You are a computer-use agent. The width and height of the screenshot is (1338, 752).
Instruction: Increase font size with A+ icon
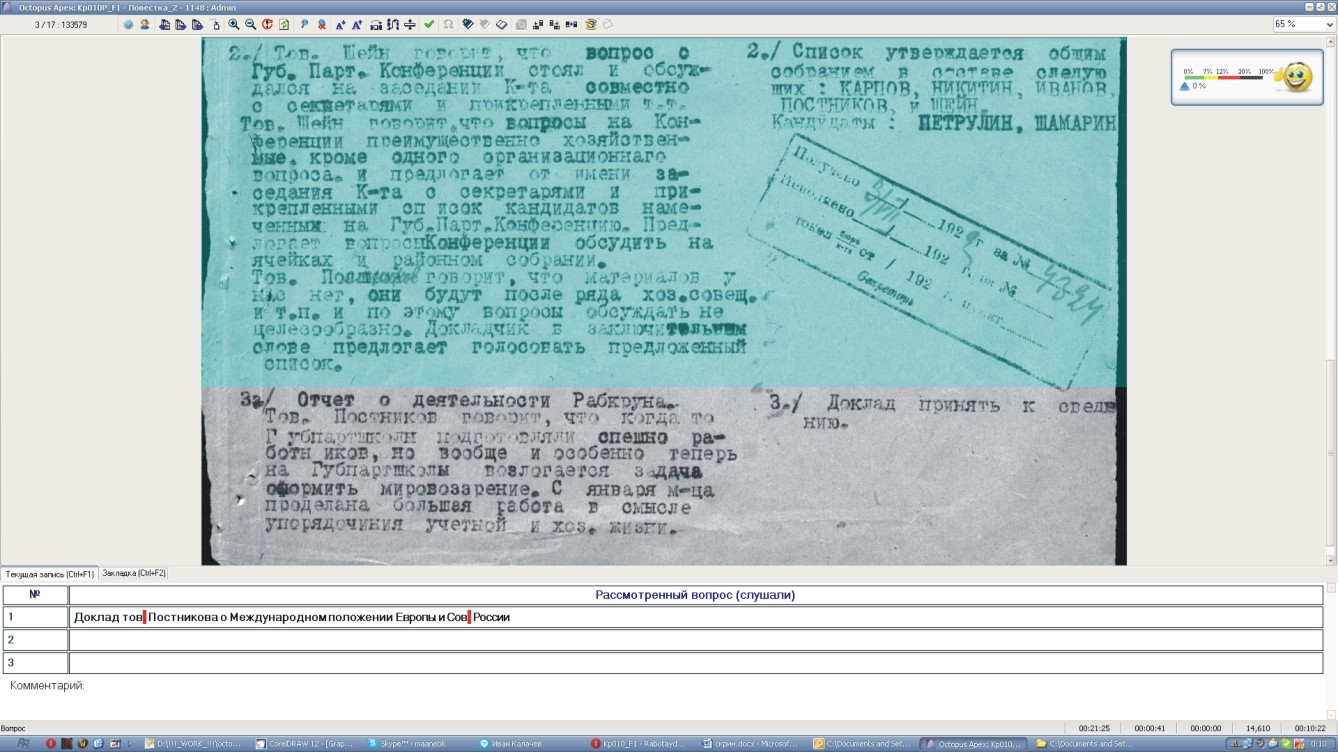(340, 24)
